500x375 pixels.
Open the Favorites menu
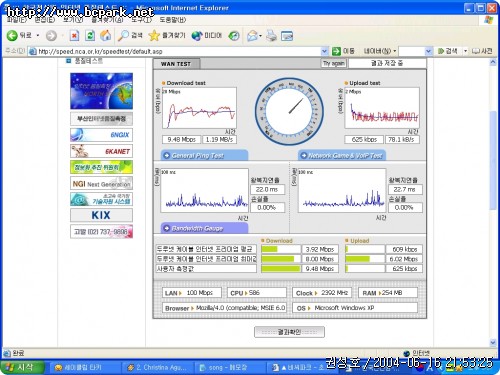pyautogui.click(x=107, y=20)
